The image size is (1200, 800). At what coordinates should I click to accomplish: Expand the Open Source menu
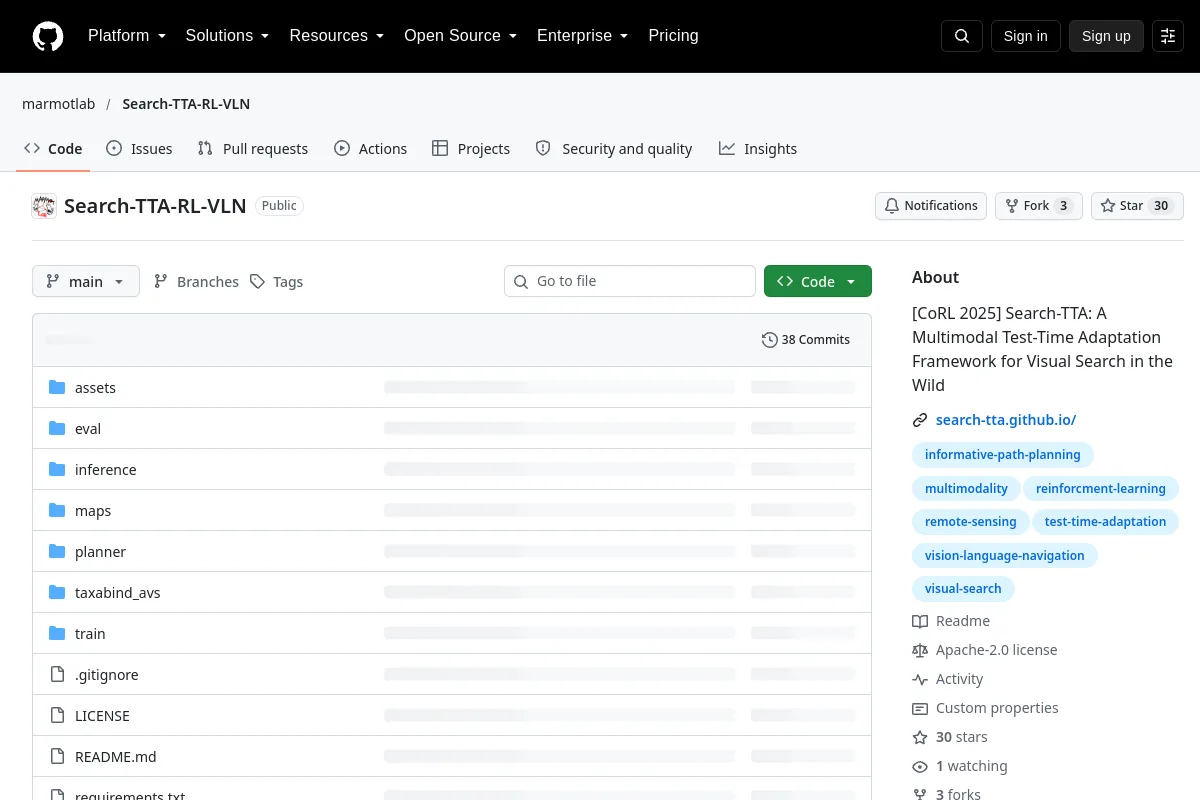(460, 36)
